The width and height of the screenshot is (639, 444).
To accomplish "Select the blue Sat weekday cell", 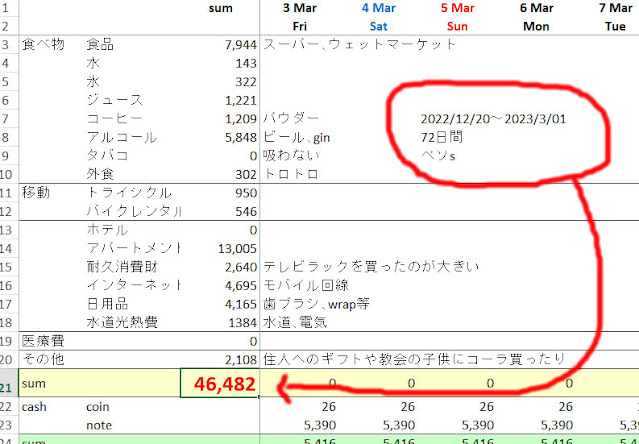I will [379, 26].
